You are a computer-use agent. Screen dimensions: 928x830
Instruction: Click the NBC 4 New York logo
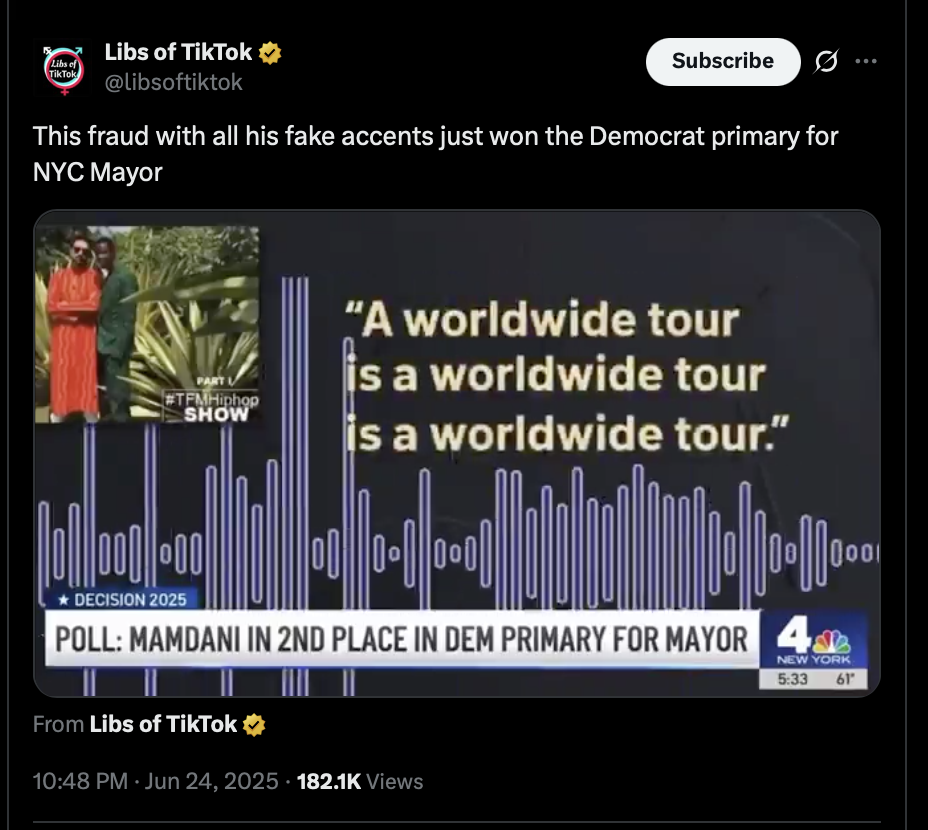coord(813,640)
